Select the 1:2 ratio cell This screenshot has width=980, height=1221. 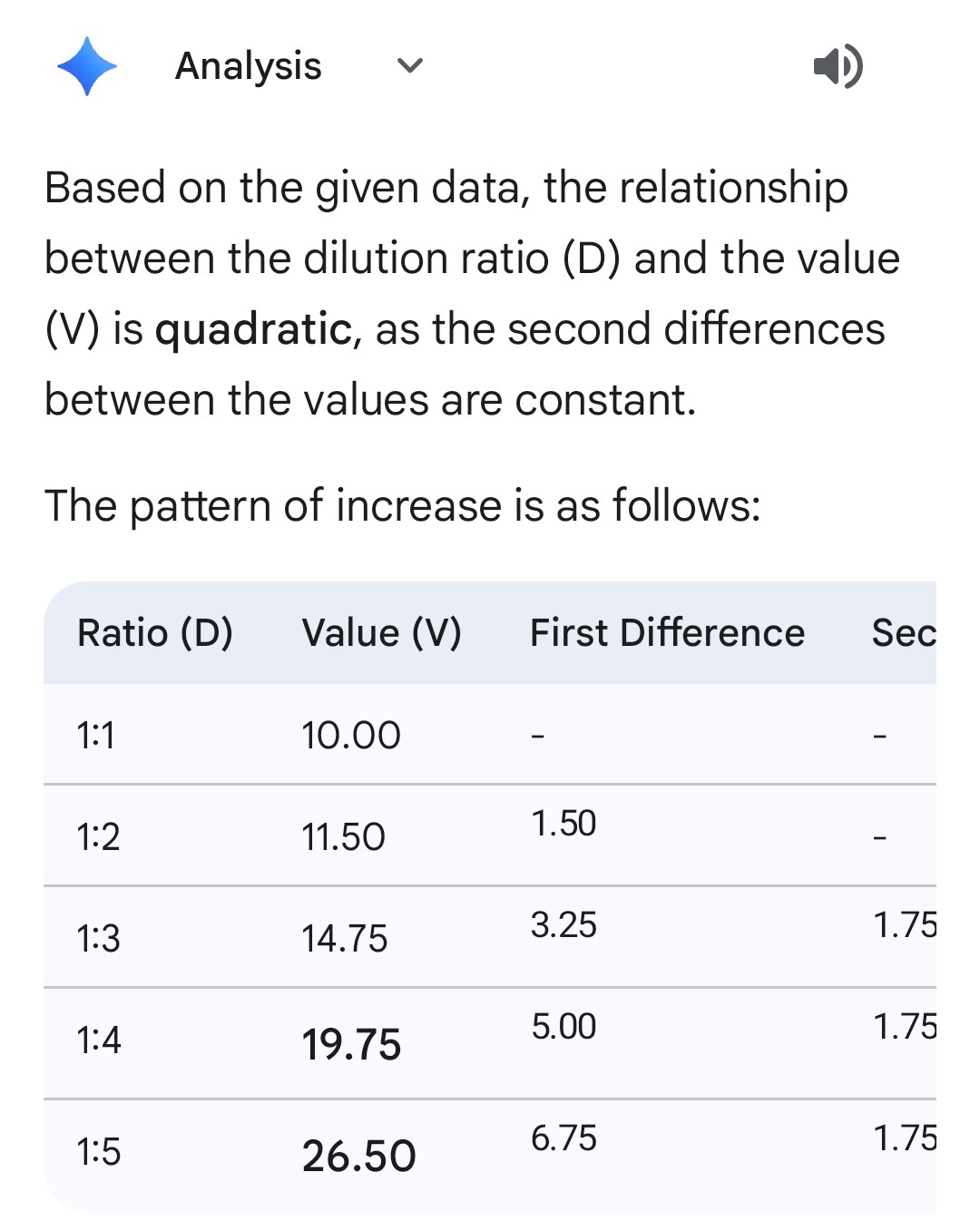[x=98, y=836]
